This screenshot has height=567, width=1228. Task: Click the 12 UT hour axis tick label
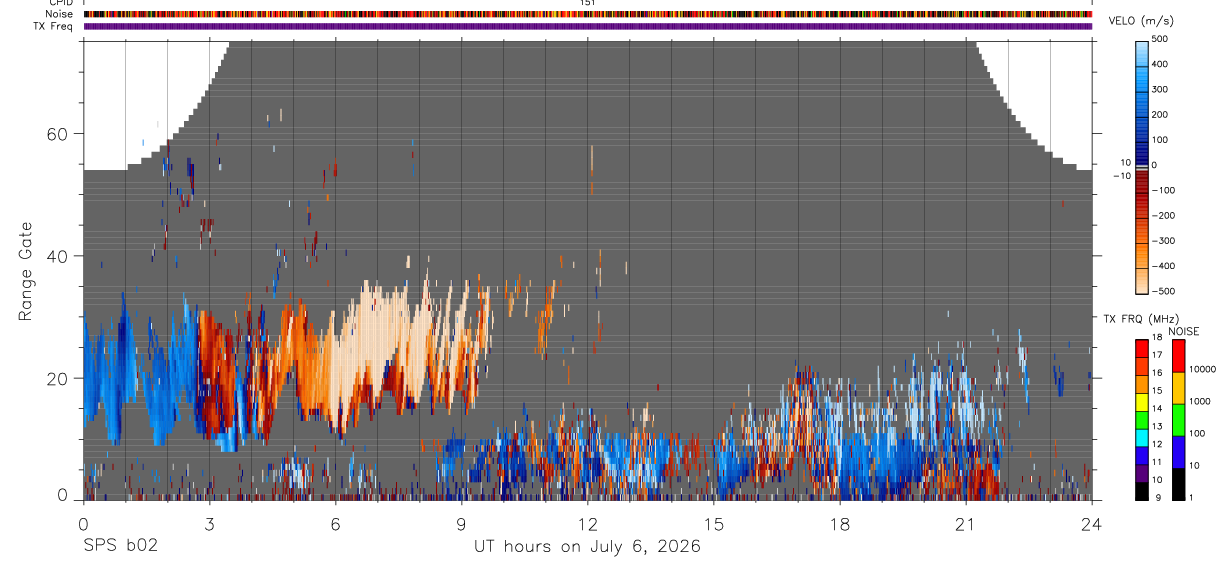click(587, 522)
